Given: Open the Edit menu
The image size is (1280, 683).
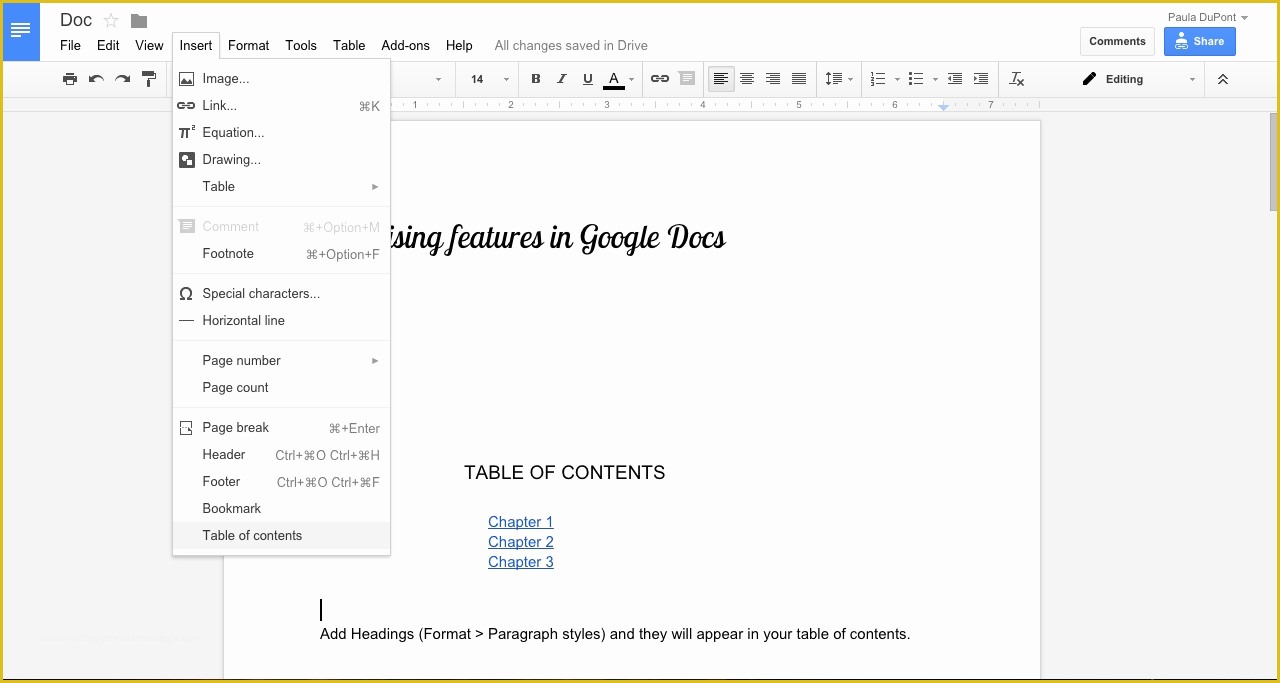Looking at the screenshot, I should click(108, 45).
